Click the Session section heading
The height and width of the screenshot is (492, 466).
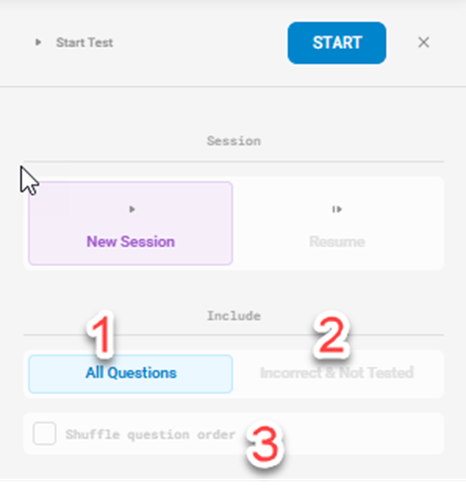pos(234,141)
